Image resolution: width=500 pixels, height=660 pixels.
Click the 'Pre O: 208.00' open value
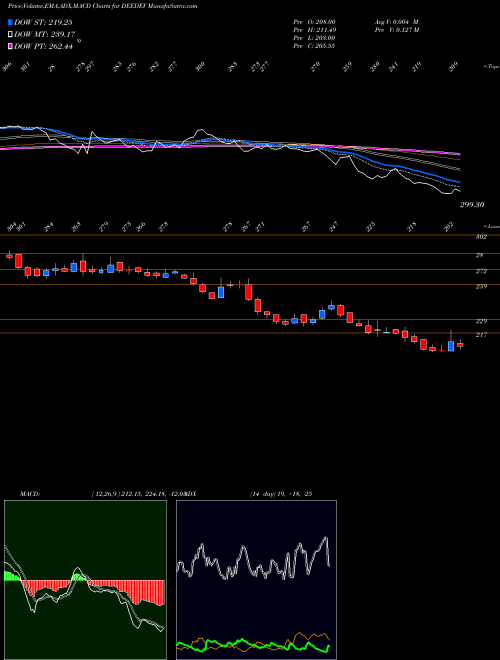pos(314,21)
